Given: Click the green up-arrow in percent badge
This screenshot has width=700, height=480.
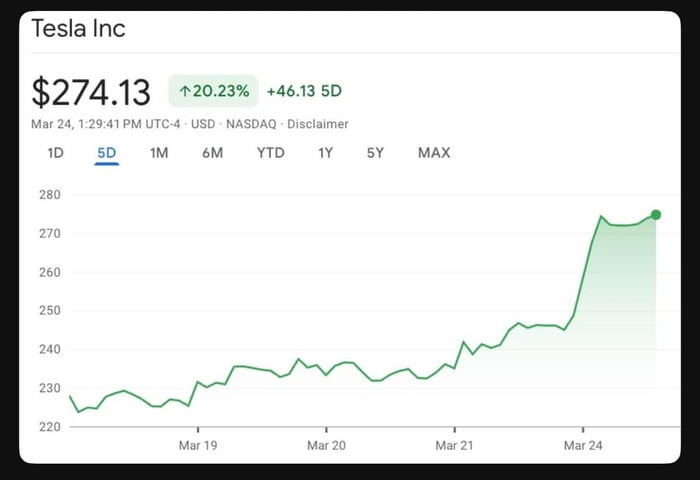Looking at the screenshot, I should pyautogui.click(x=184, y=92).
